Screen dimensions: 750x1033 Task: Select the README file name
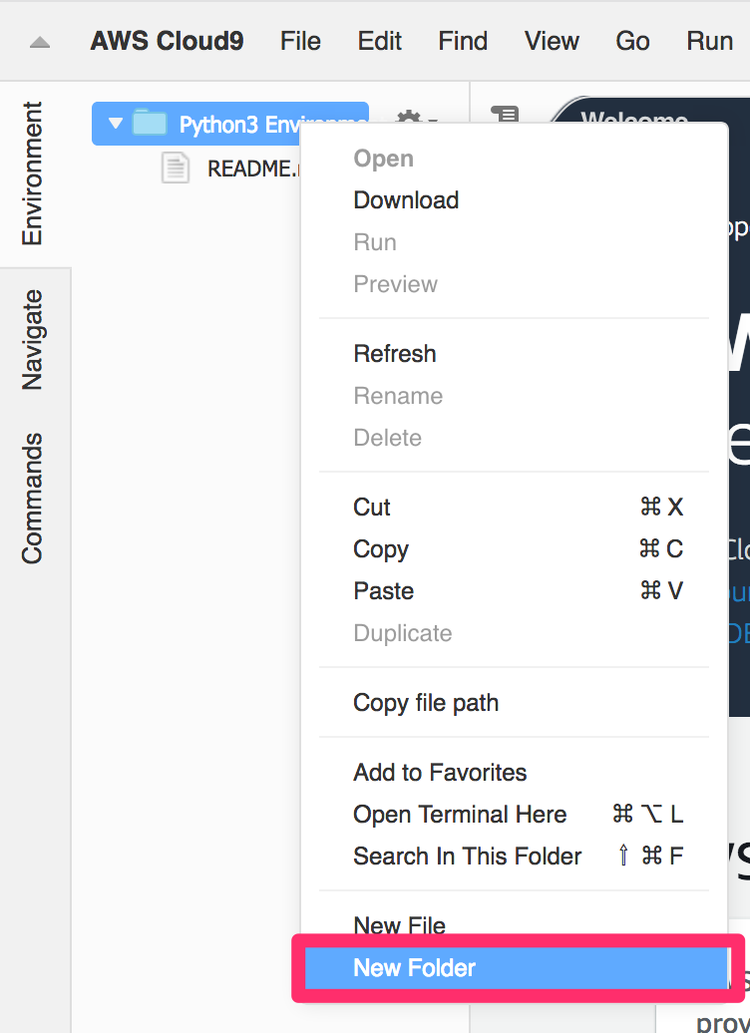[253, 169]
